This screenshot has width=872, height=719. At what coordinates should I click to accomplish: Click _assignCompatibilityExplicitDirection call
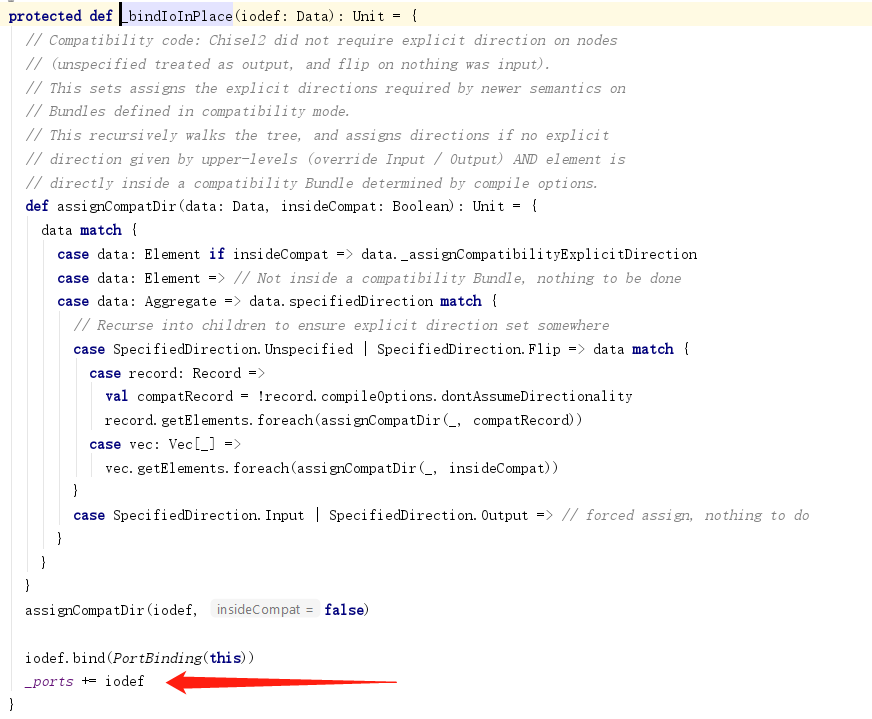[x=548, y=255]
